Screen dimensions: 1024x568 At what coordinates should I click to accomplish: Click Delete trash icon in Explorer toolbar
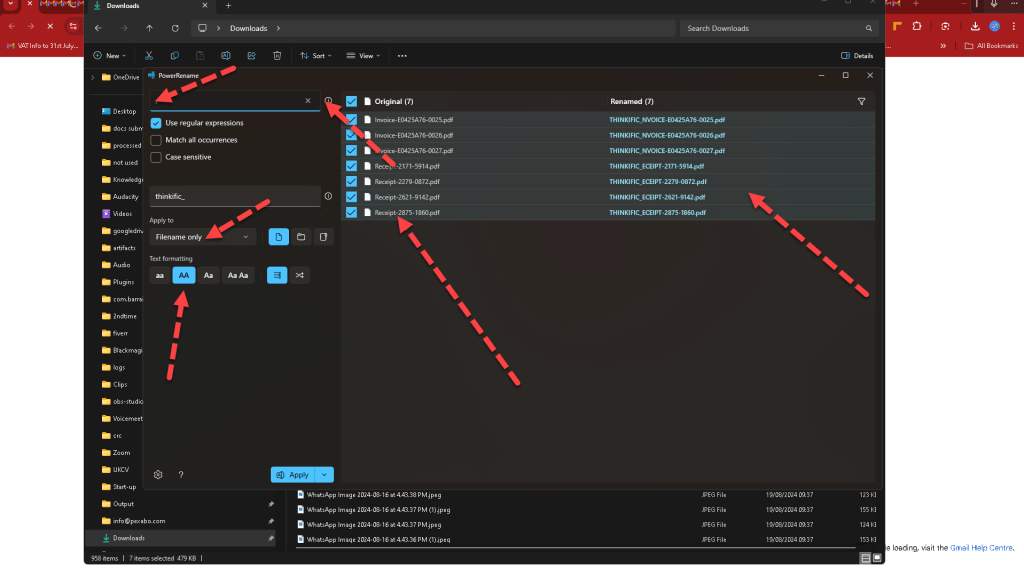click(277, 55)
